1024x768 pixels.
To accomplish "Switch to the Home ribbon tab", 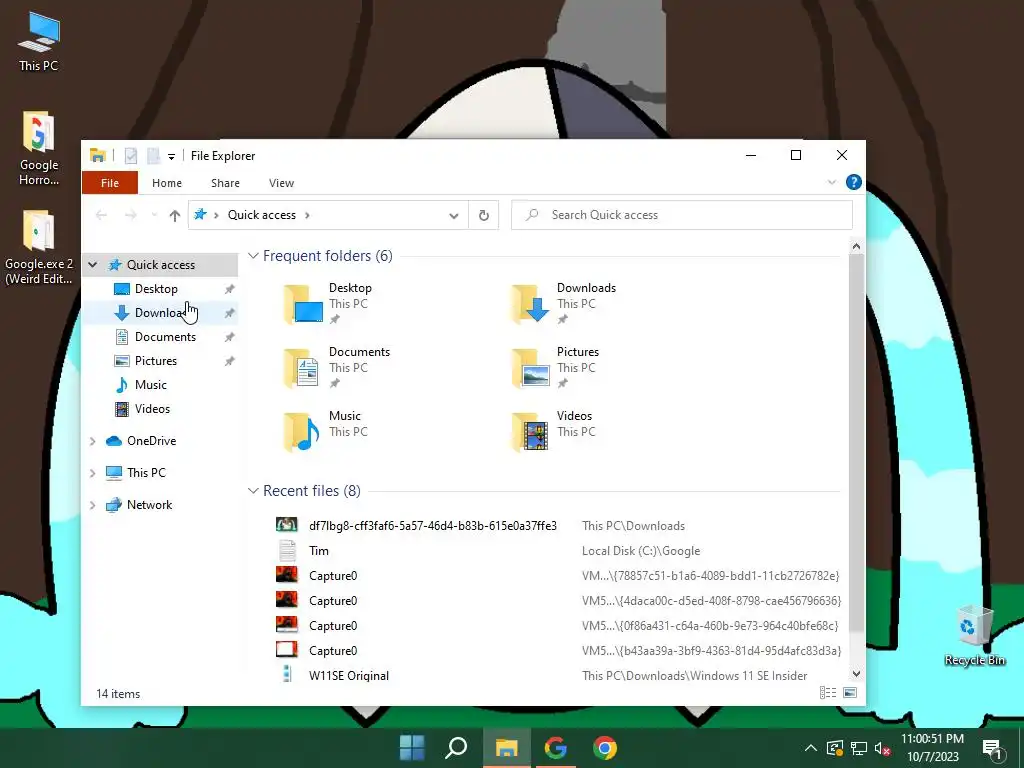I will (167, 183).
